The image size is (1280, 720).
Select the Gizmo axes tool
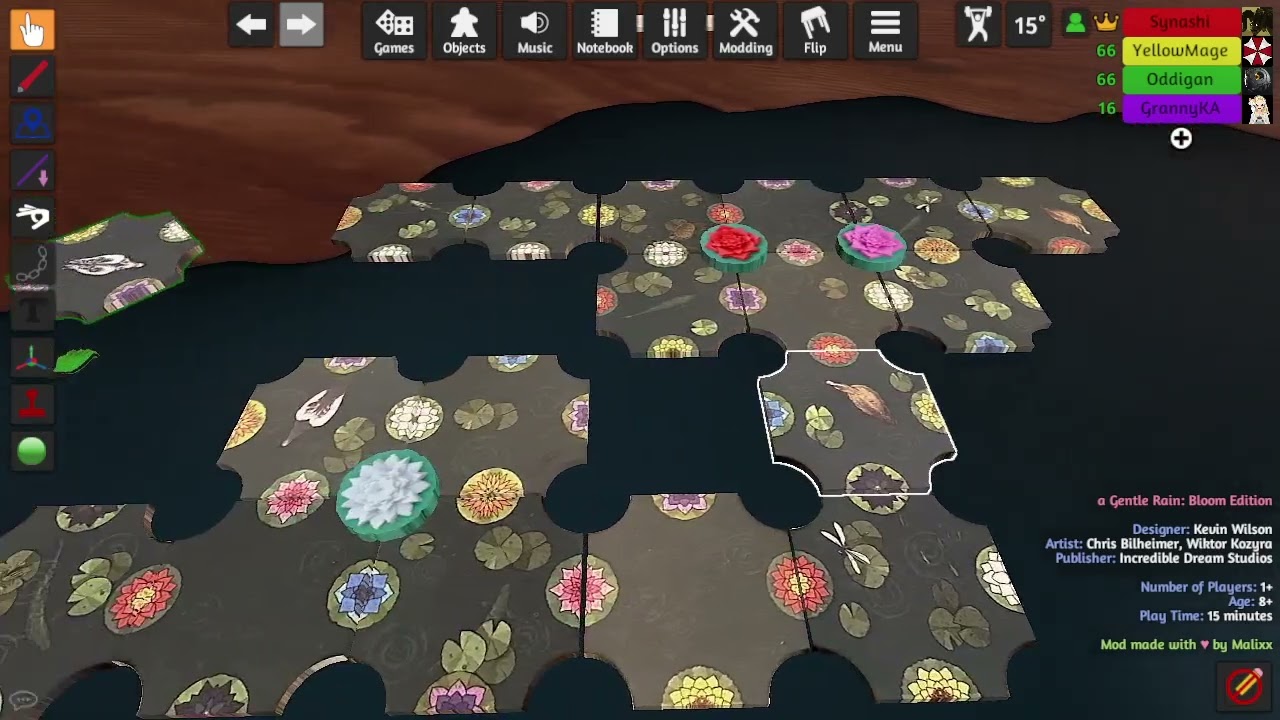(x=32, y=358)
